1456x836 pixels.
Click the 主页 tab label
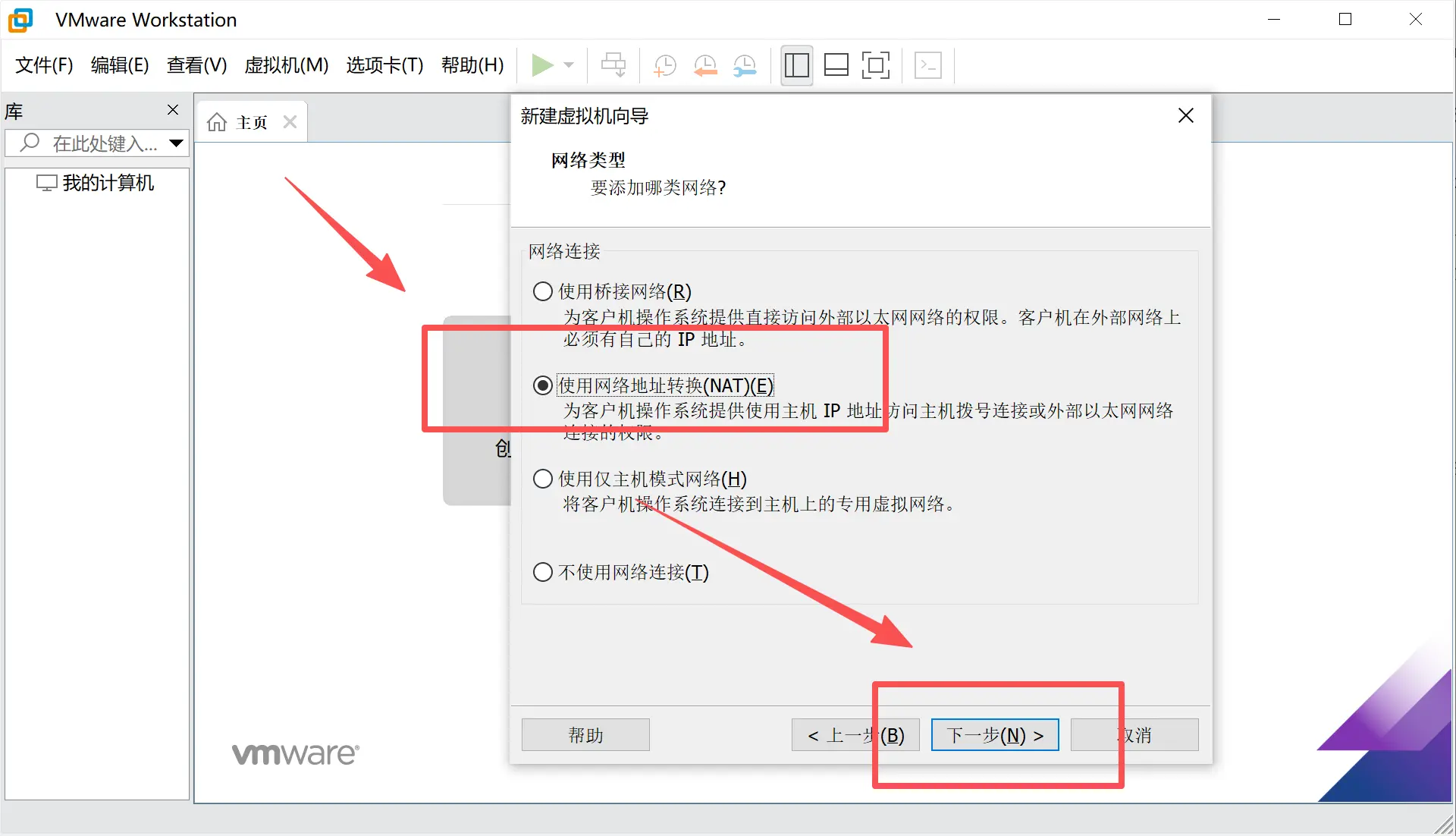[252, 122]
